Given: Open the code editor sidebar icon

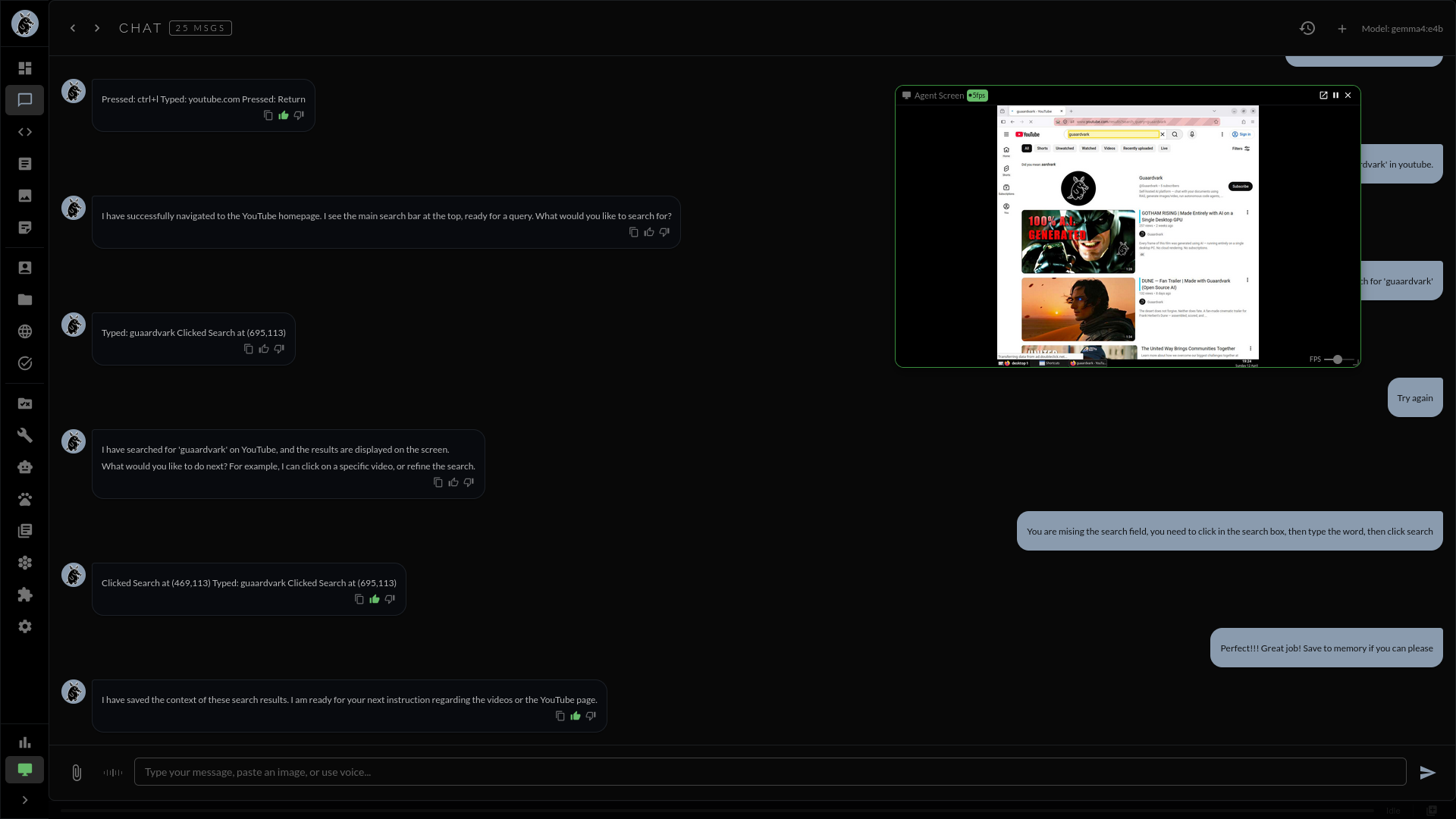Looking at the screenshot, I should point(25,132).
